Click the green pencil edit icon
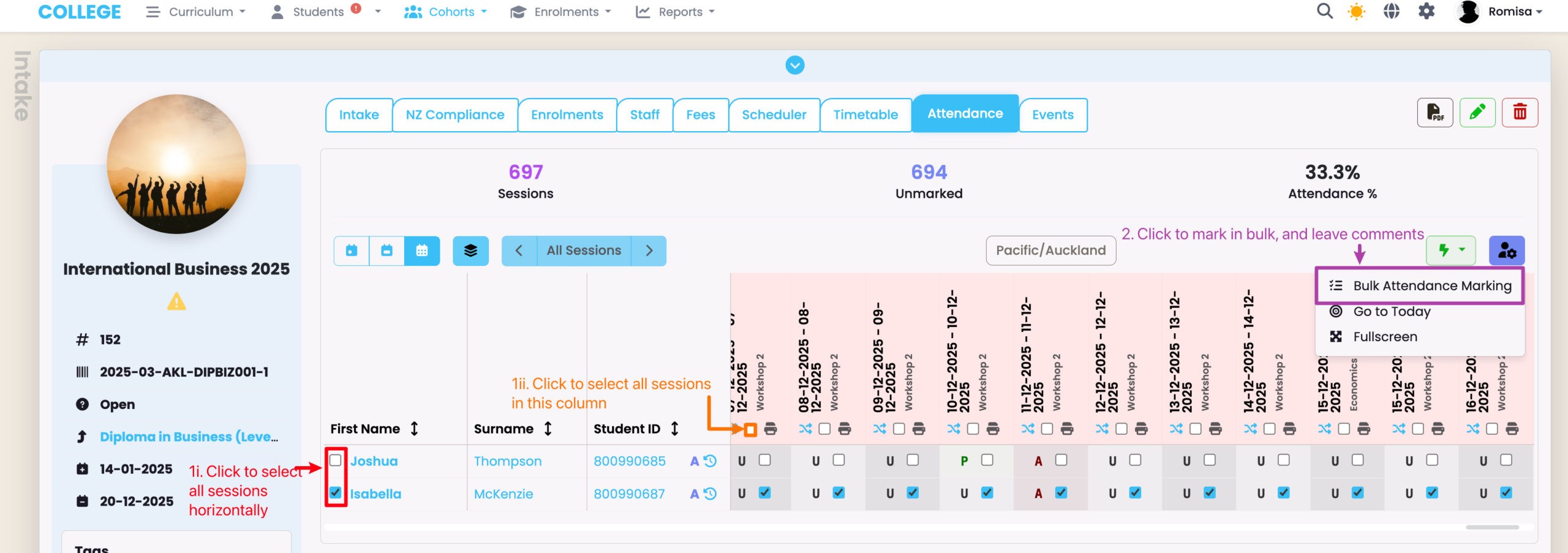The image size is (1568, 553). [x=1477, y=113]
